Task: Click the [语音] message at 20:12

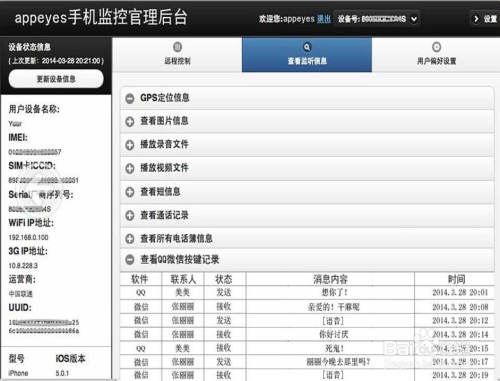Action: pos(333,321)
